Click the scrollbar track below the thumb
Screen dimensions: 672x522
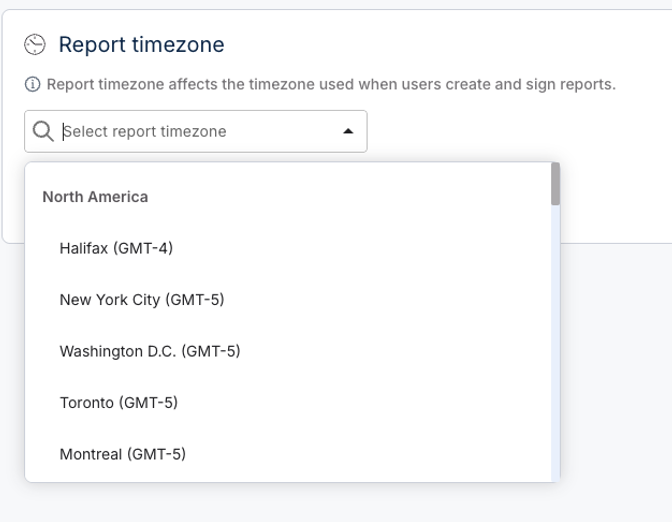pos(555,343)
